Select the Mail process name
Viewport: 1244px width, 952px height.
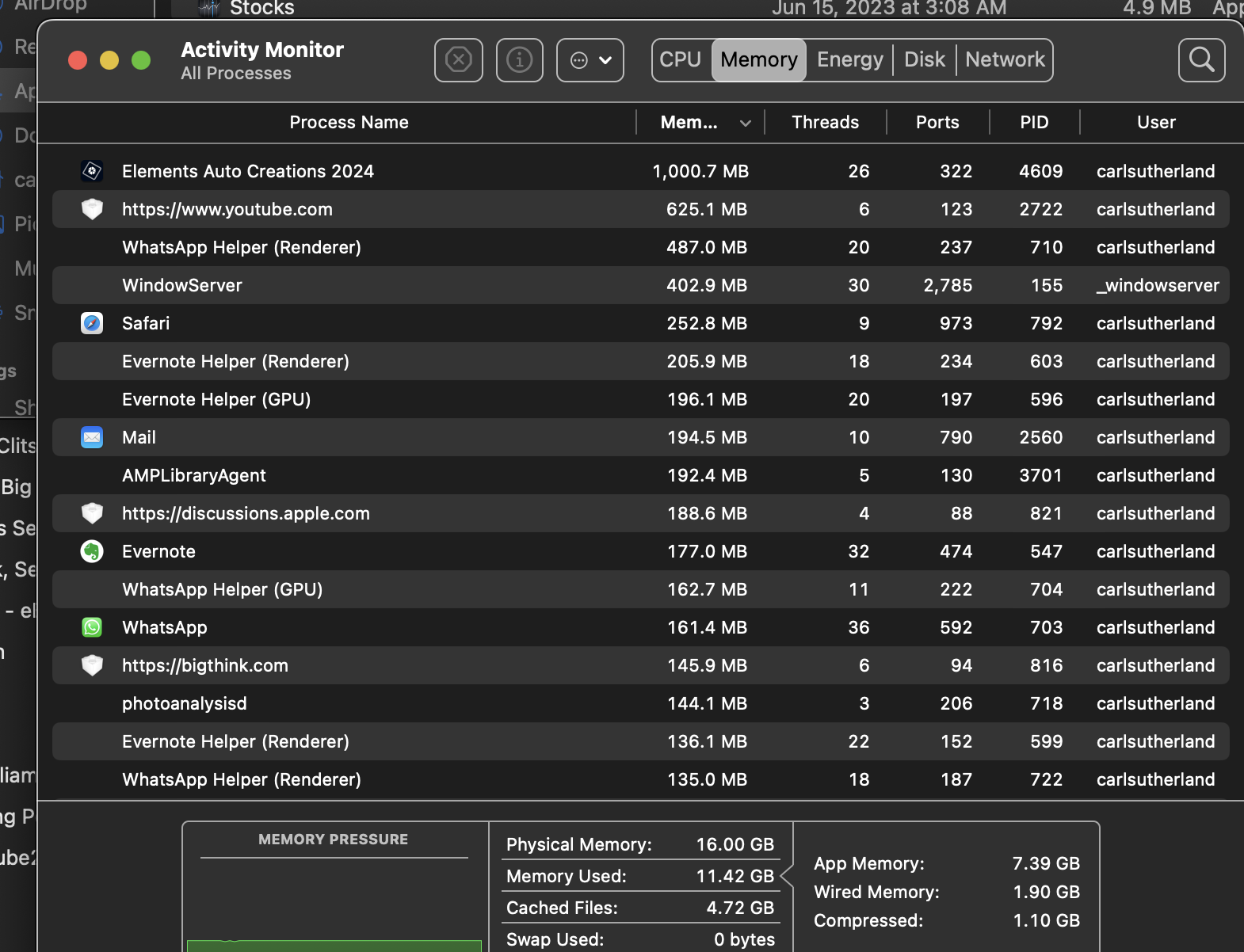click(139, 437)
